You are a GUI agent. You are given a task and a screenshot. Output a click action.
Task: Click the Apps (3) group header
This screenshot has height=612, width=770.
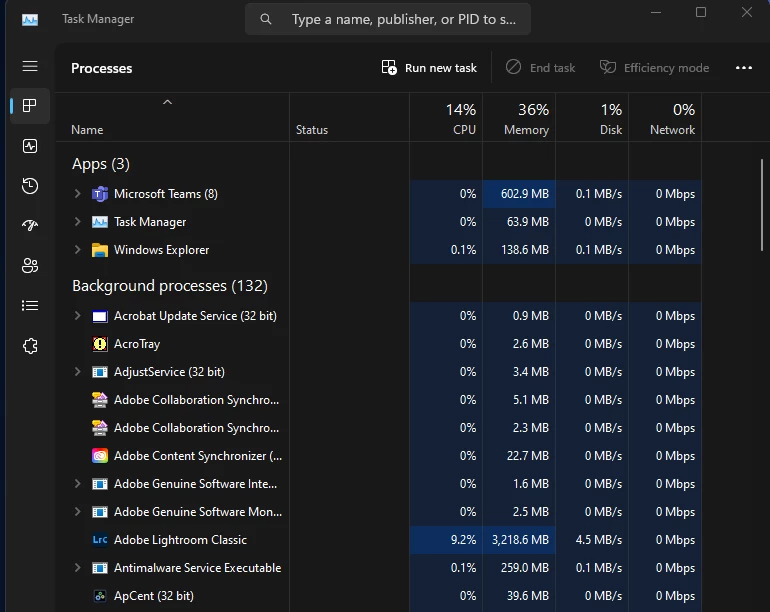[101, 164]
